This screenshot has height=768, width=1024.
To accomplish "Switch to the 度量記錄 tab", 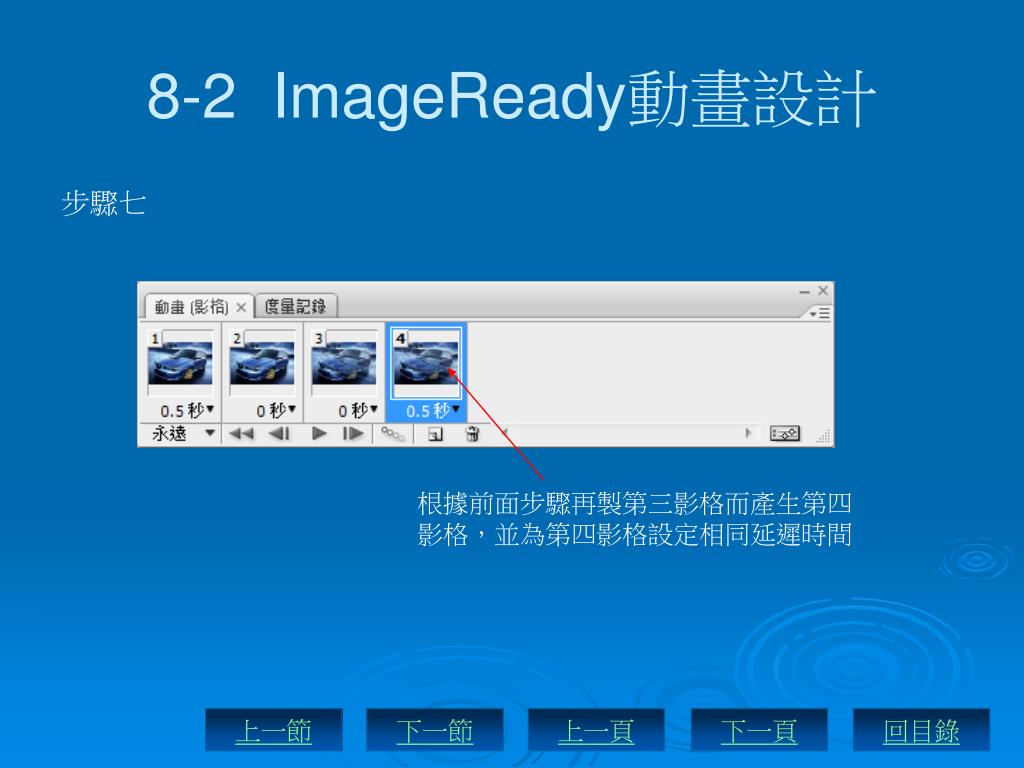I will tap(295, 306).
